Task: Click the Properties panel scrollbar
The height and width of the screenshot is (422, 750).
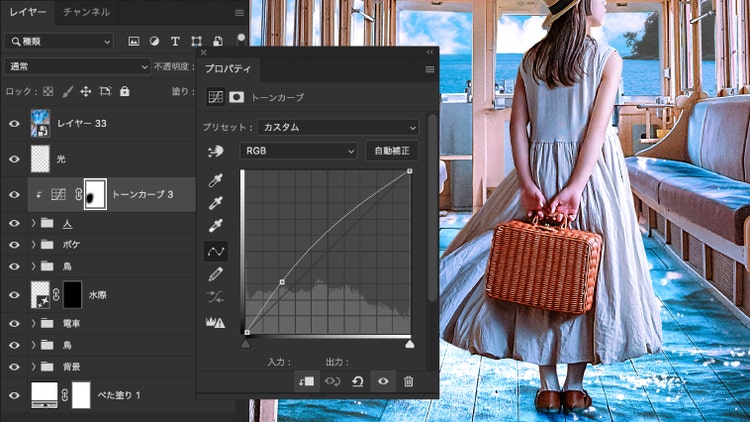Action: [431, 208]
